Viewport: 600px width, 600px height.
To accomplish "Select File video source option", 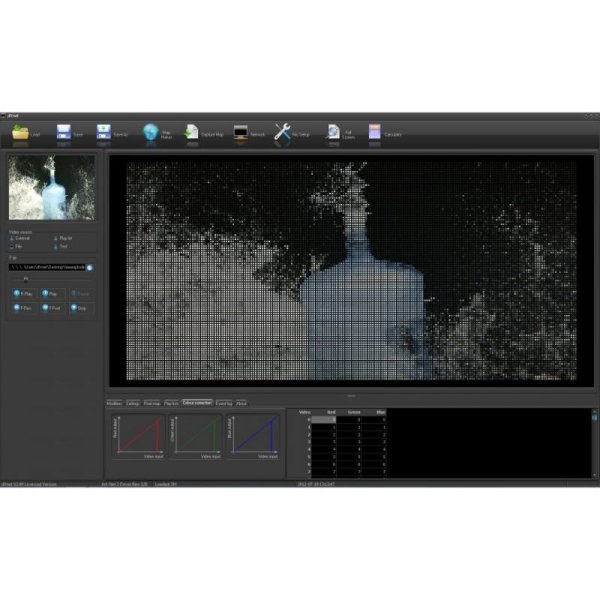I will tap(16, 246).
